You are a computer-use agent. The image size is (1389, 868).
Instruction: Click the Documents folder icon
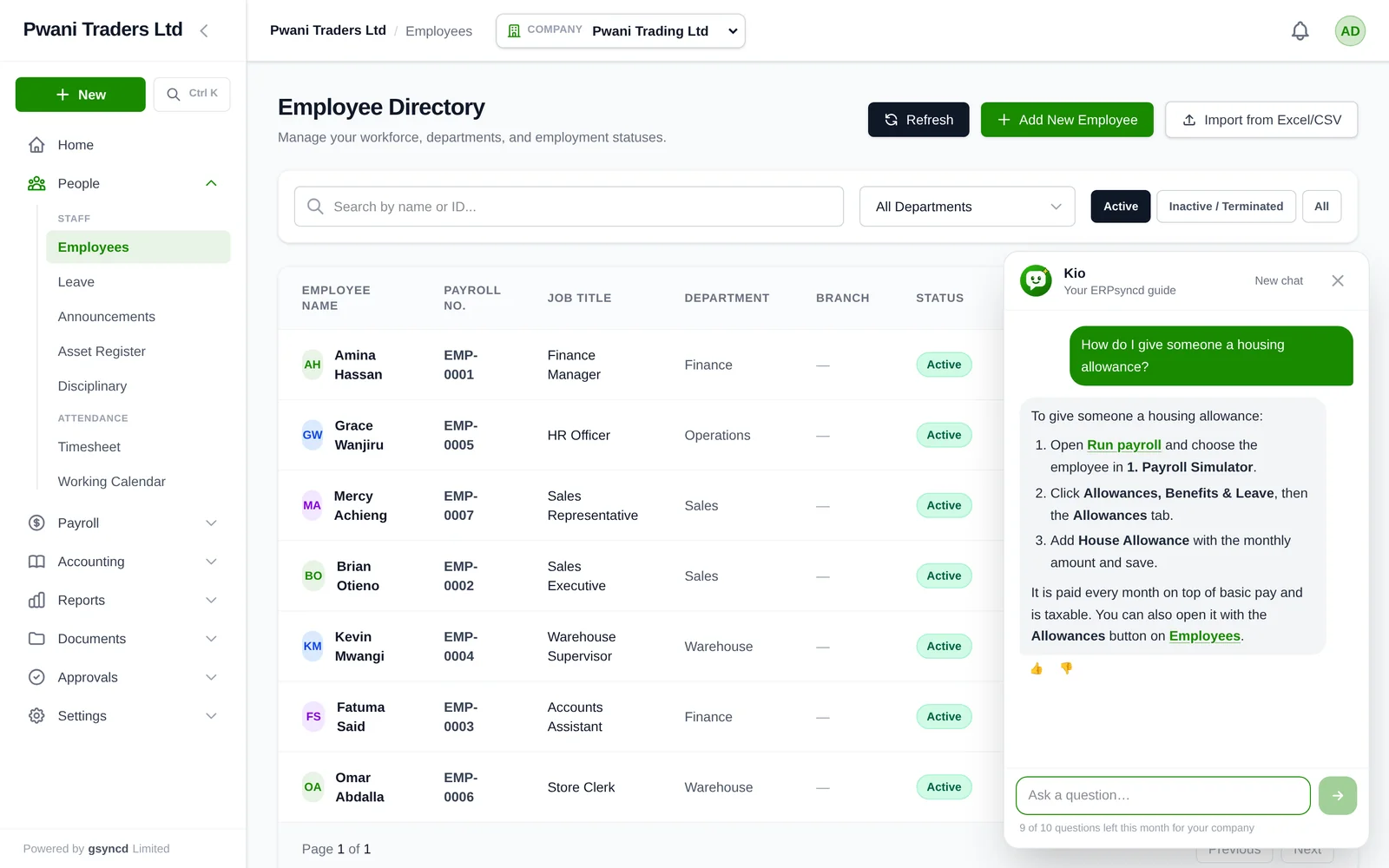(x=36, y=639)
